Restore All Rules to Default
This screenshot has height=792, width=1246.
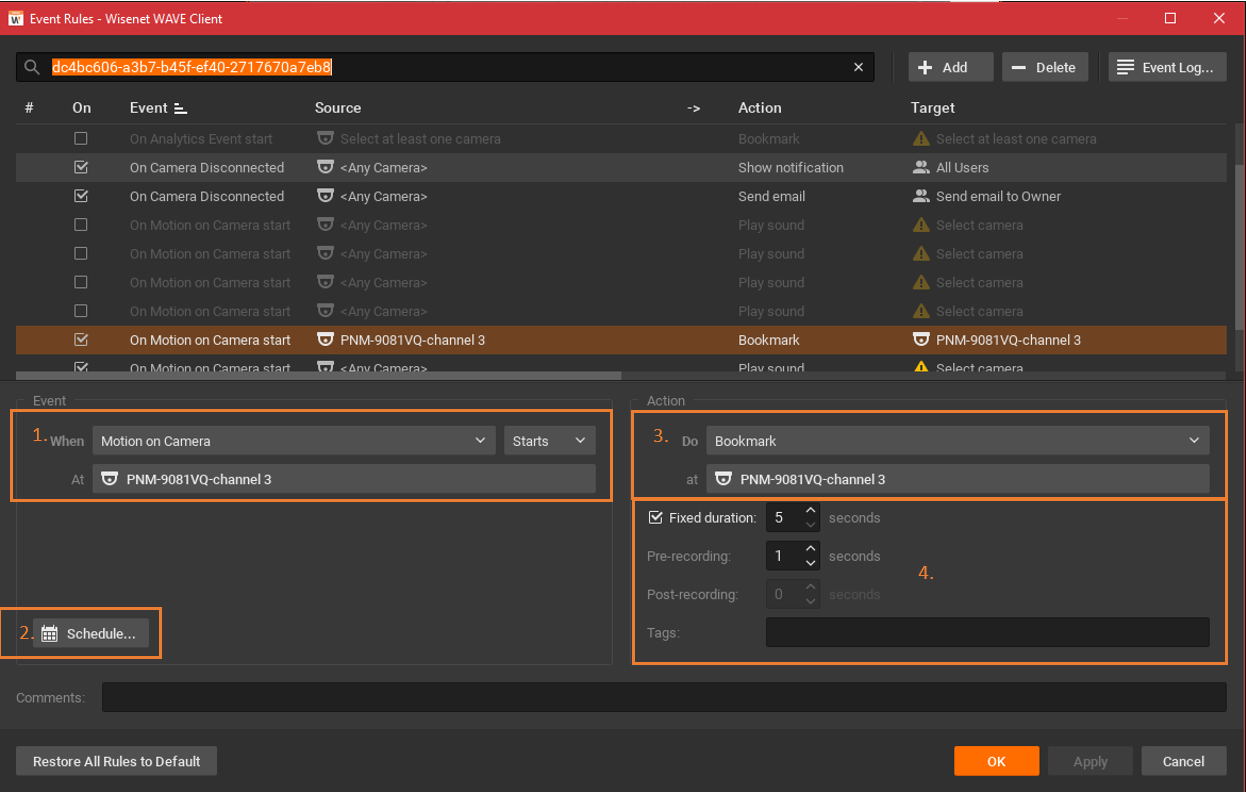point(116,761)
